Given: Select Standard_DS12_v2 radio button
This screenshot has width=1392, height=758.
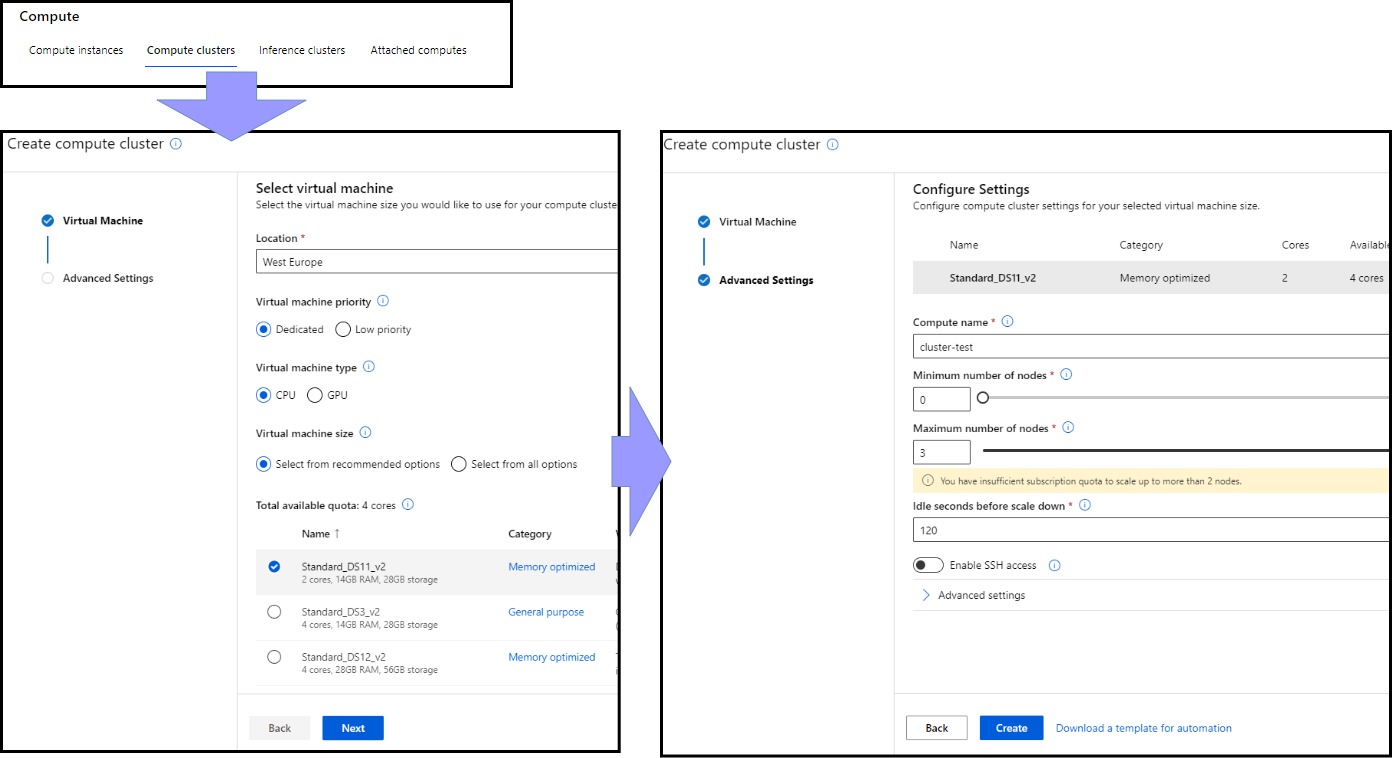Looking at the screenshot, I should click(x=274, y=657).
